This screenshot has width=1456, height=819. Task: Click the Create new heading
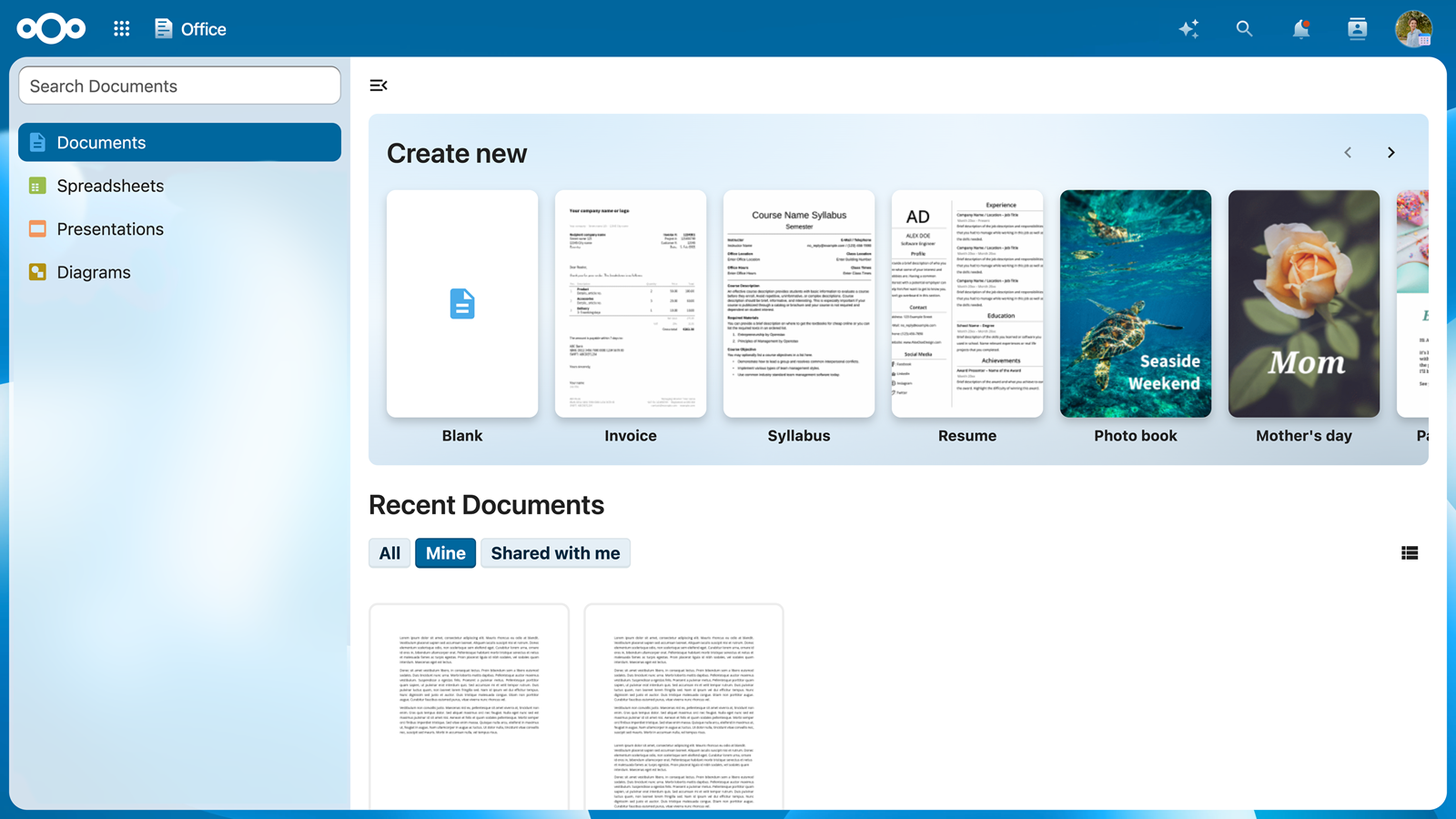coord(457,153)
